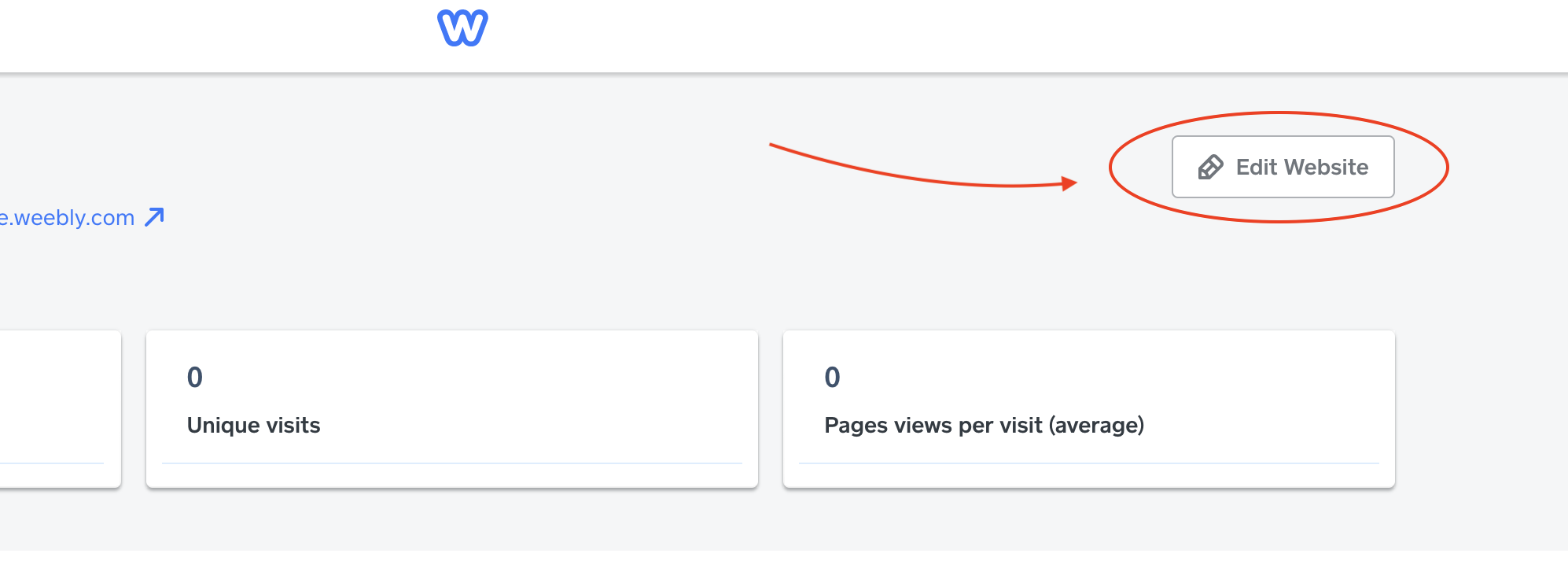Click the Unique visits label text
Viewport: 1568px width, 568px height.
(x=253, y=426)
